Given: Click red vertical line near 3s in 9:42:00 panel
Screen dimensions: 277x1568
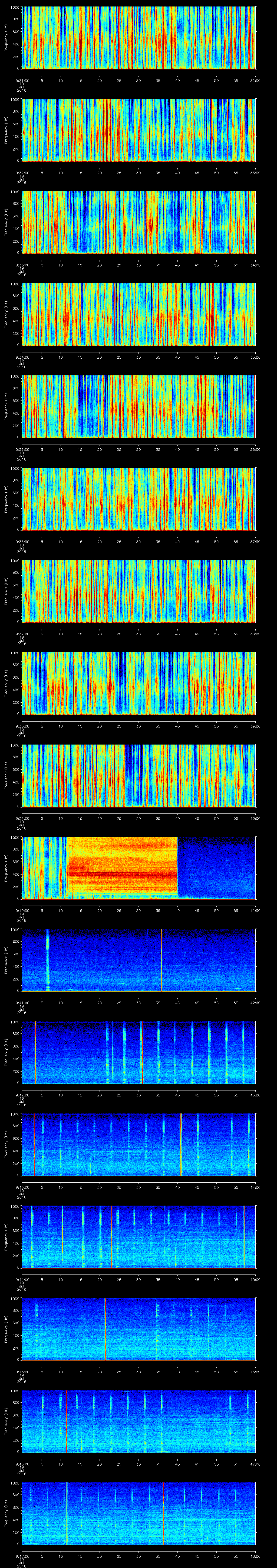Looking at the screenshot, I should [x=35, y=1052].
